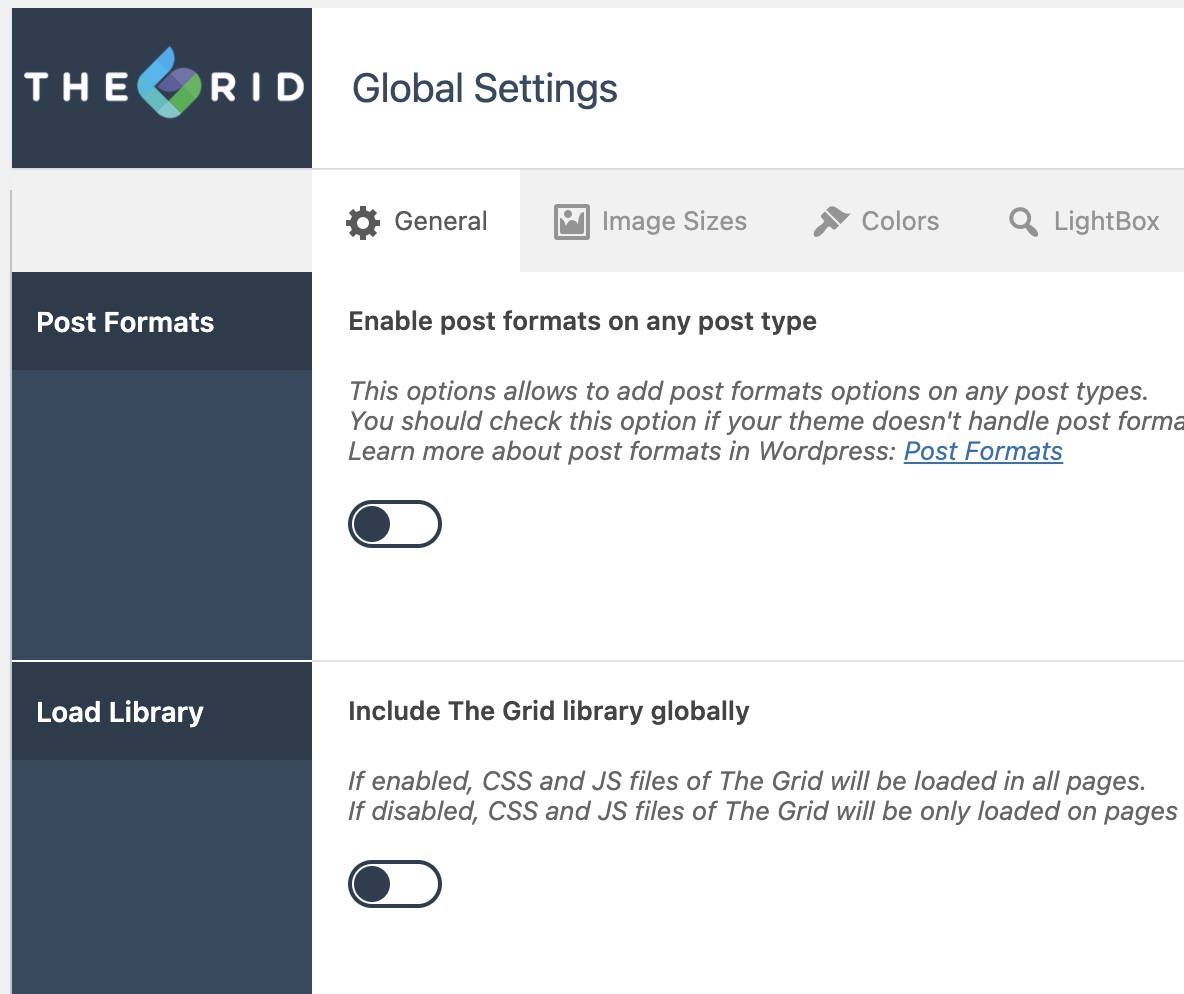Select the Post Formats sidebar section
Image resolution: width=1184 pixels, height=994 pixels.
[x=125, y=322]
